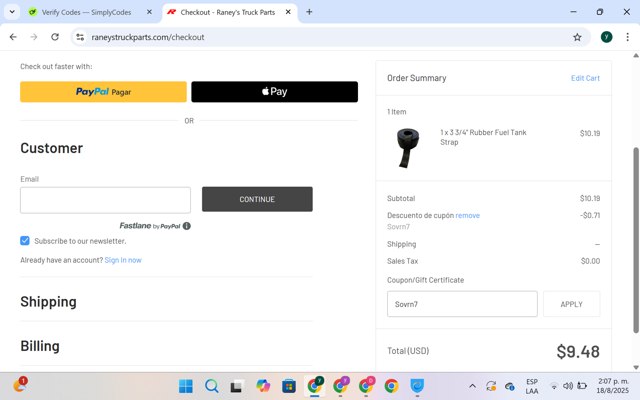Image resolution: width=640 pixels, height=400 pixels.
Task: Open Microsoft Store from taskbar
Action: (x=289, y=386)
